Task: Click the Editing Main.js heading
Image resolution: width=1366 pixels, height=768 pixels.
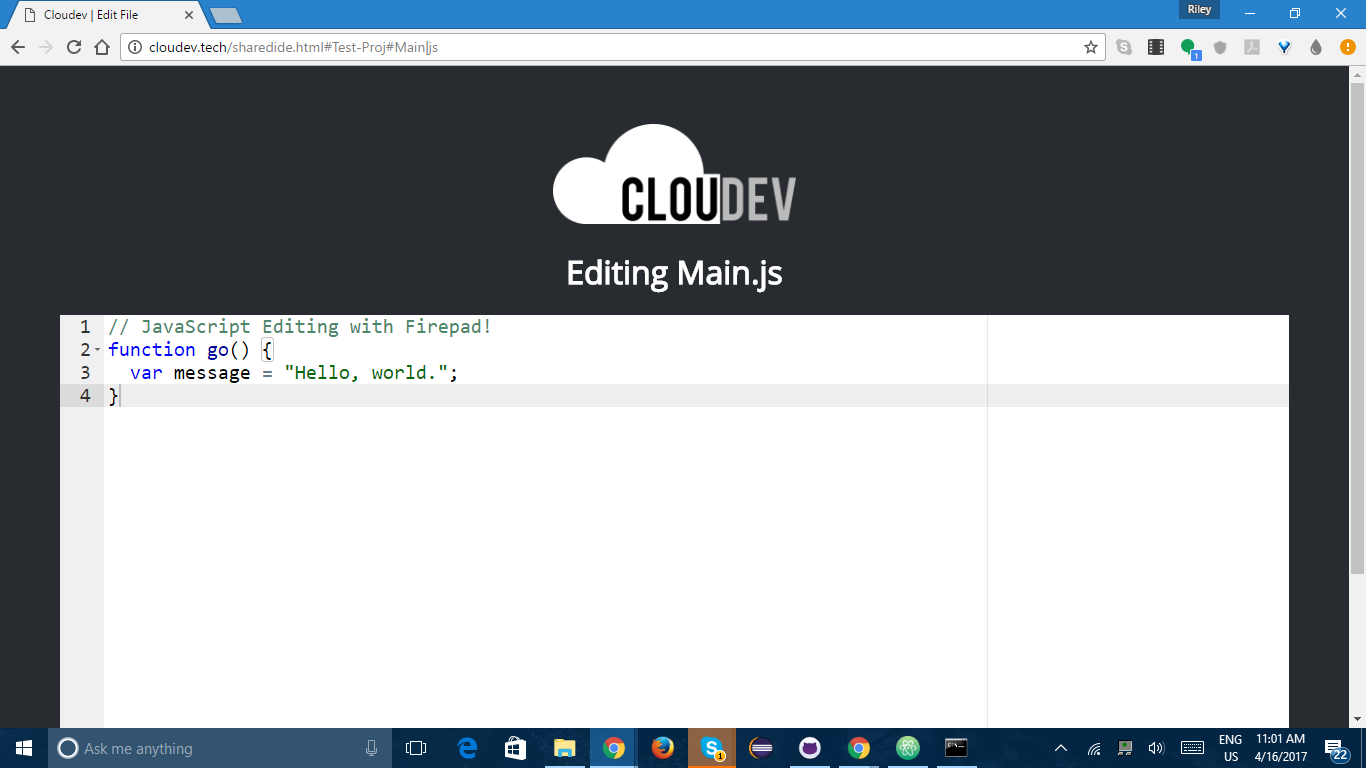Action: [674, 273]
